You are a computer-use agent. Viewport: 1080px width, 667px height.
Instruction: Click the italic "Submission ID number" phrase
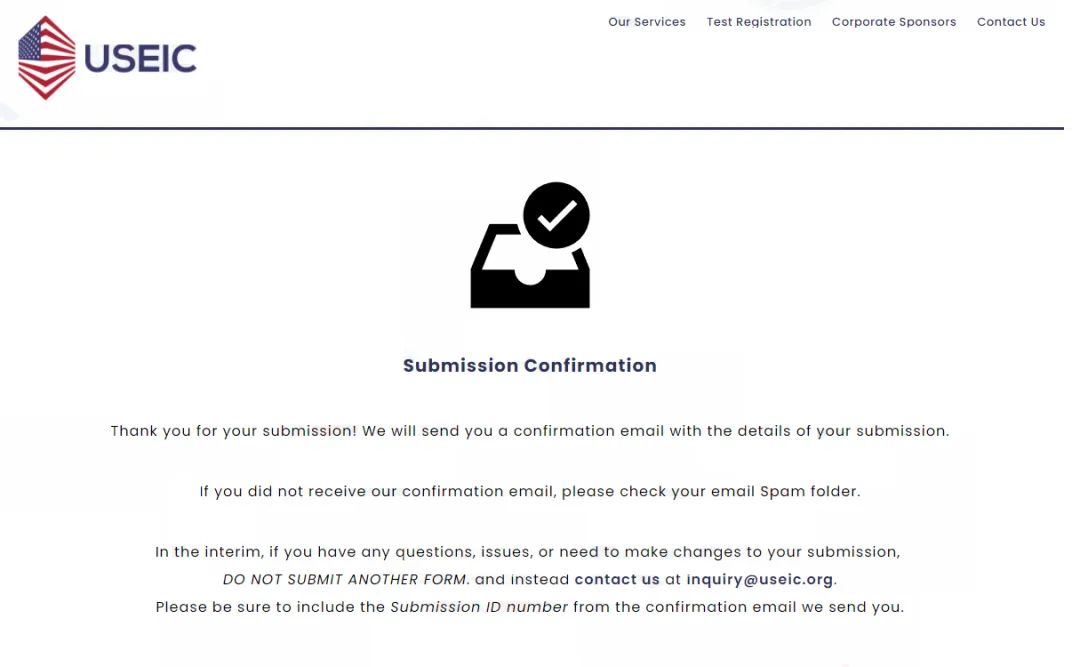(479, 607)
